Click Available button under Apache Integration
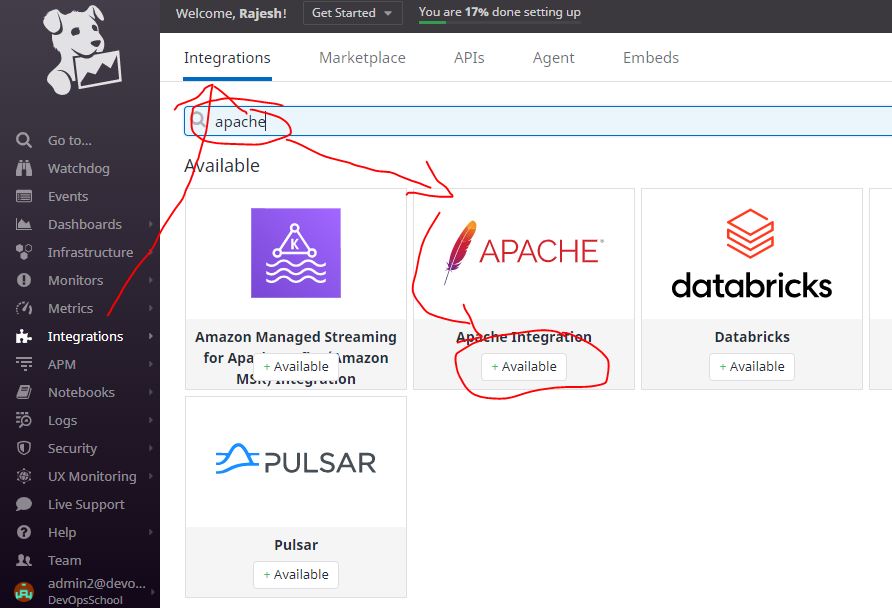This screenshot has width=892, height=608. coord(524,367)
